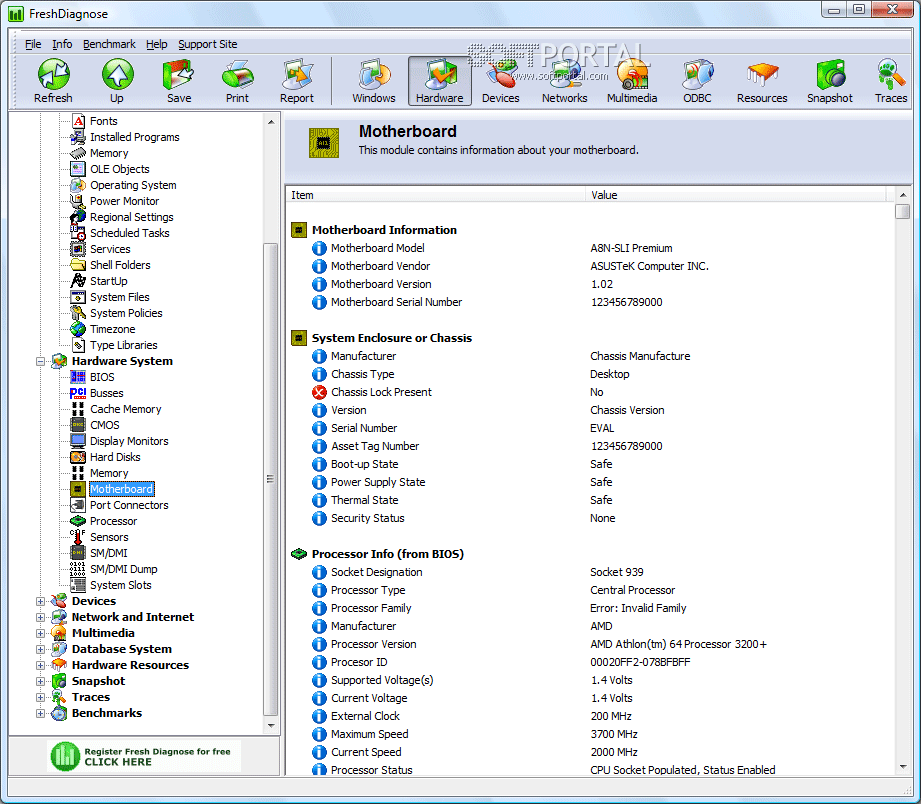
Task: Click the Refresh toolbar icon
Action: [53, 81]
